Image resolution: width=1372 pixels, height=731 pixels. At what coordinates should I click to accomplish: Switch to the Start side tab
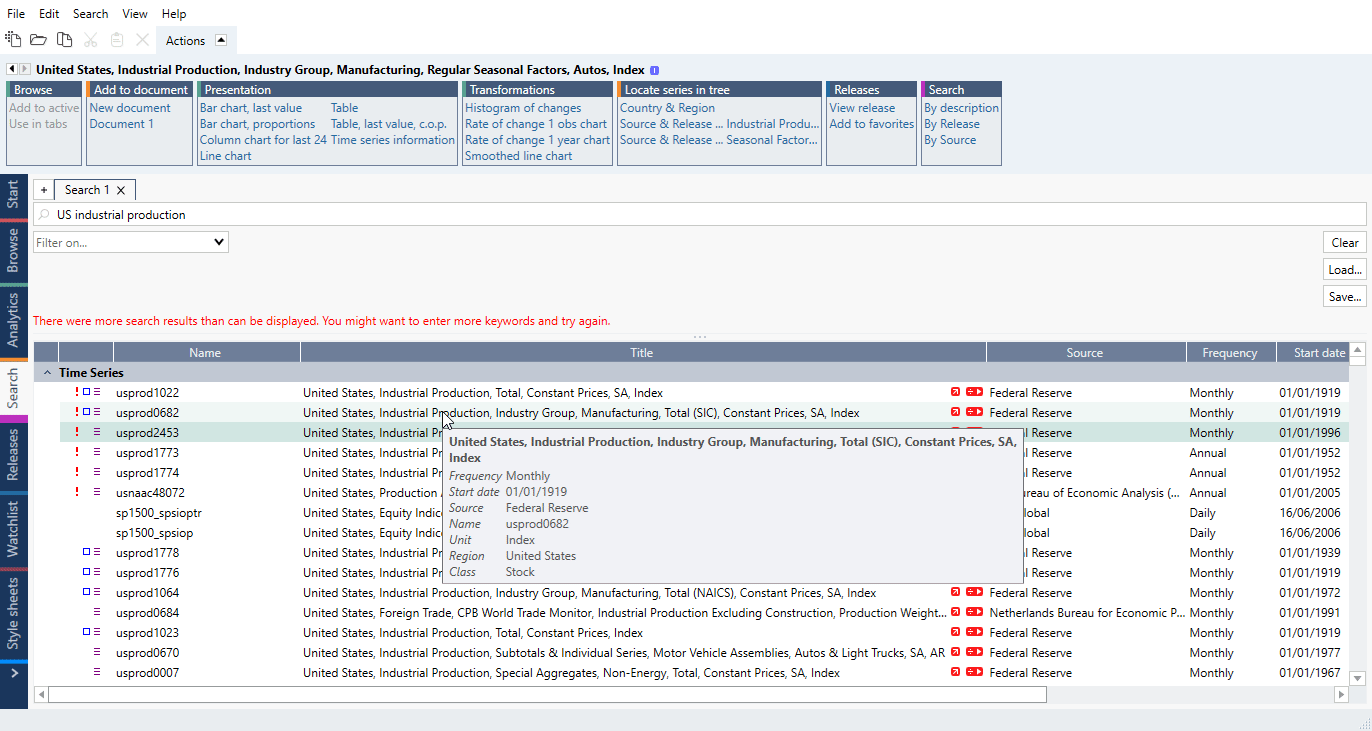click(13, 195)
